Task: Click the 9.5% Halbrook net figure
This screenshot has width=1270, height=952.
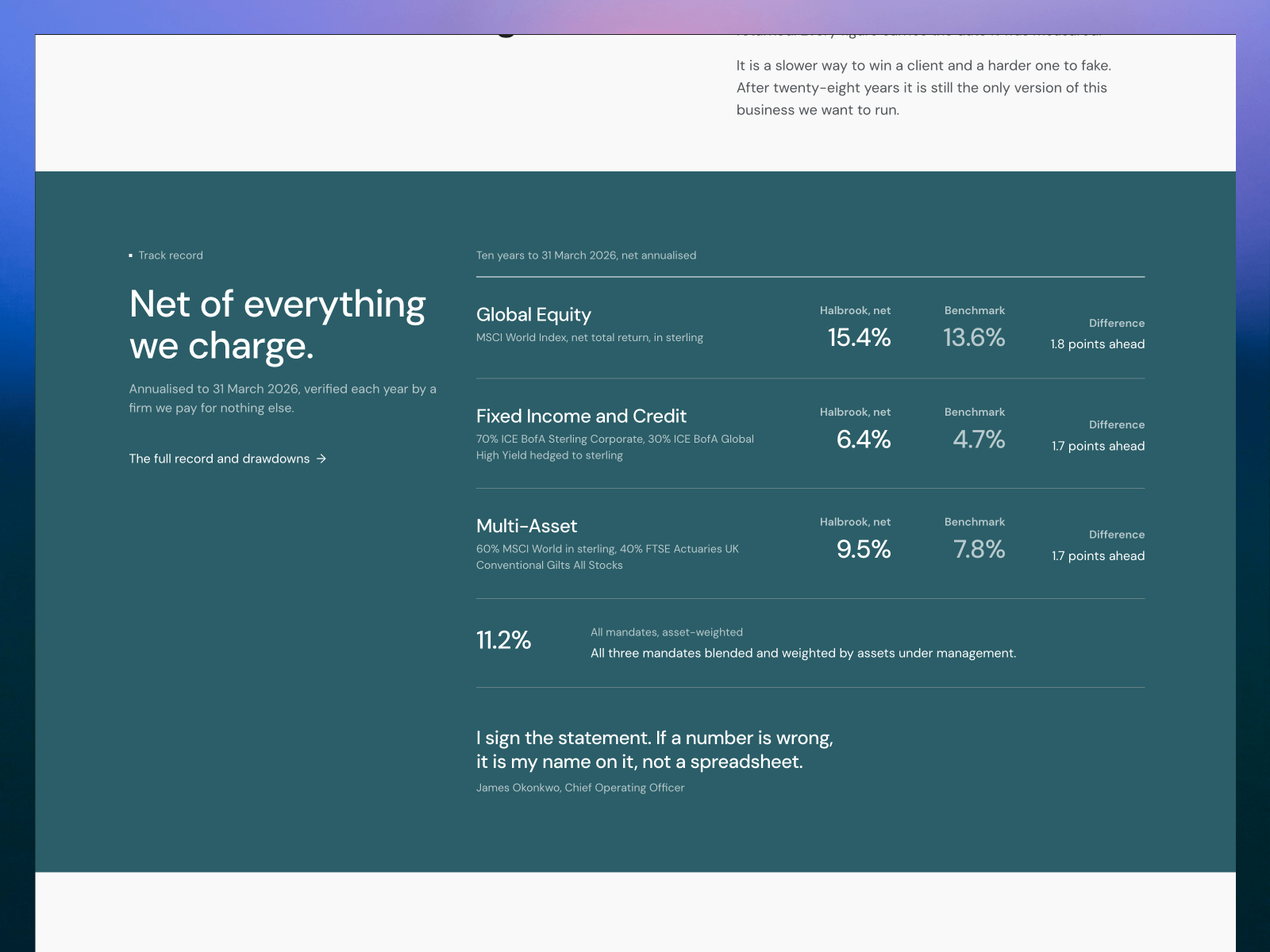Action: pos(864,549)
